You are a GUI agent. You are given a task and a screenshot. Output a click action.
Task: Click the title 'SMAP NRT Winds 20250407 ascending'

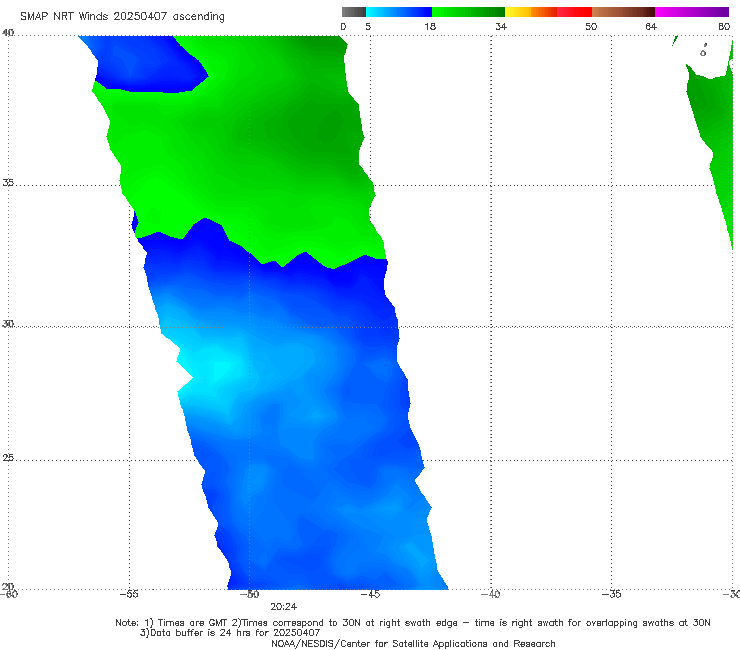click(122, 17)
